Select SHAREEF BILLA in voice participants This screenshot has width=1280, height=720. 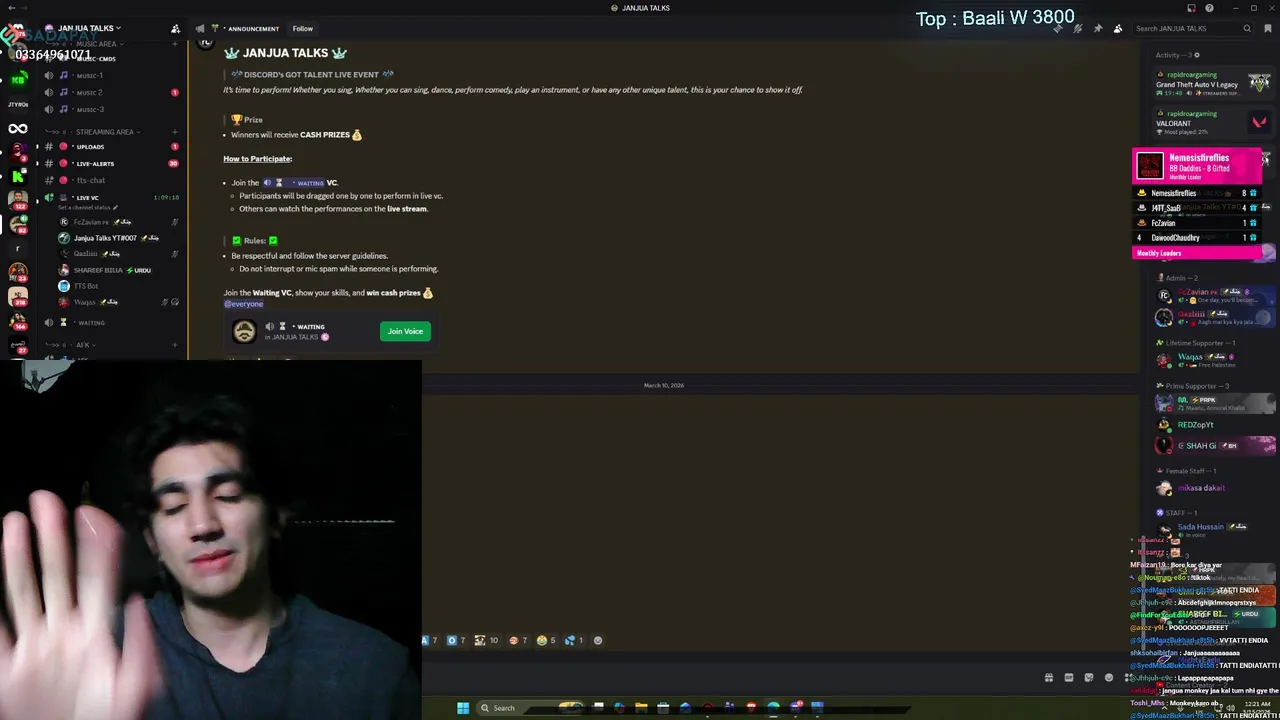point(116,270)
